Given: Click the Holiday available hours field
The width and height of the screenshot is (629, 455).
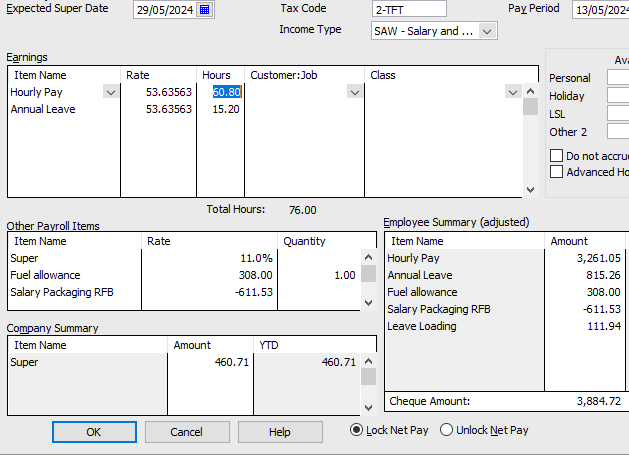Looking at the screenshot, I should [618, 95].
